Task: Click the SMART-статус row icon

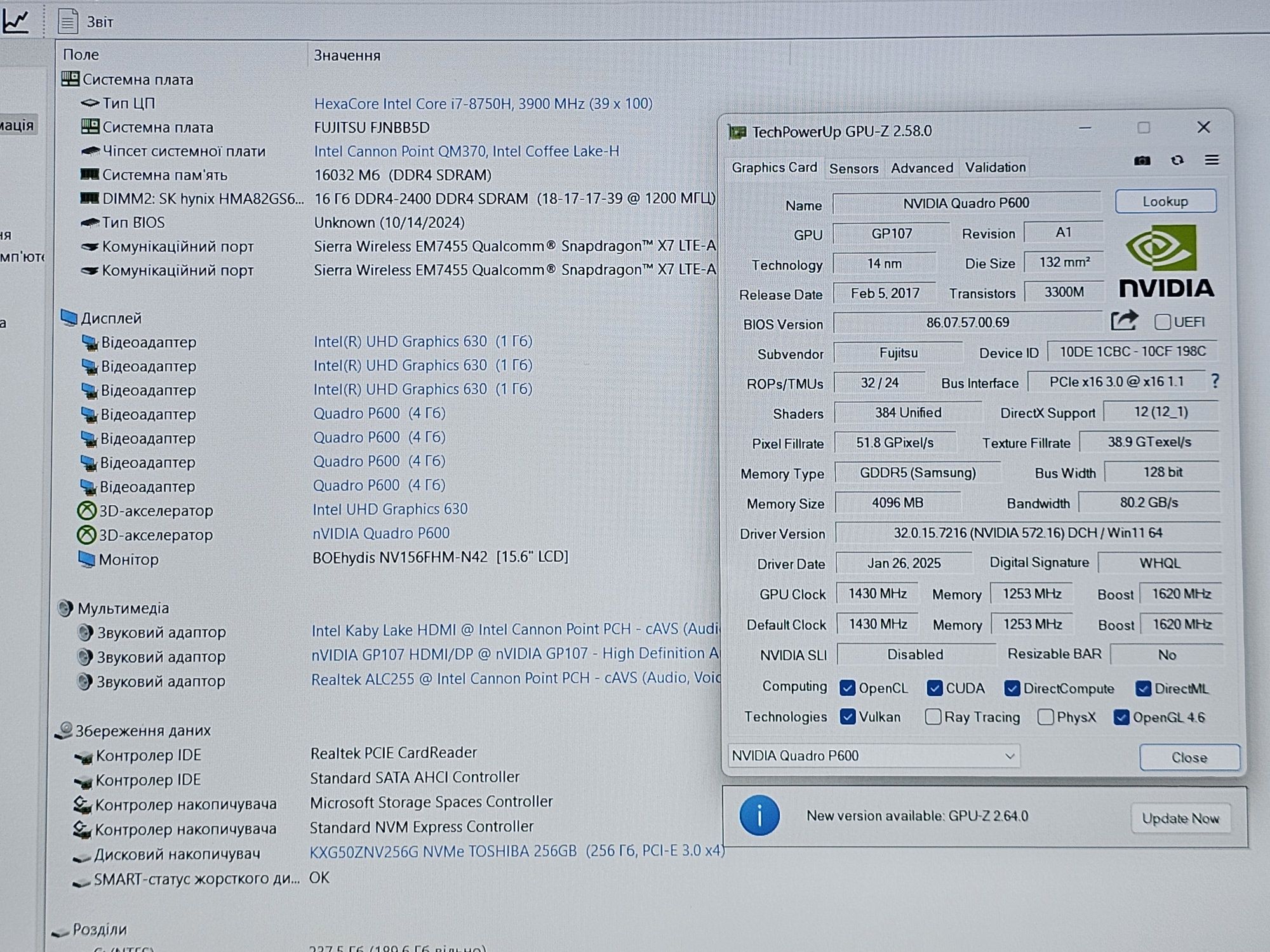Action: coord(81,883)
